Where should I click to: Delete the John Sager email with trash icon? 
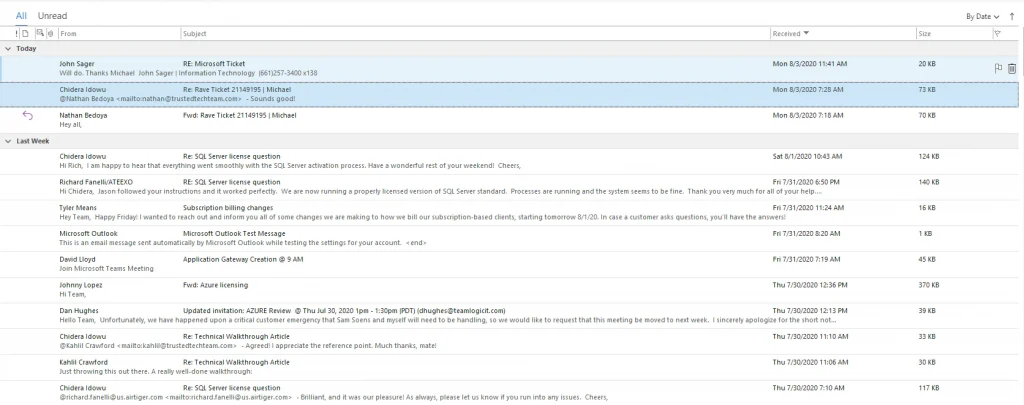[1011, 68]
